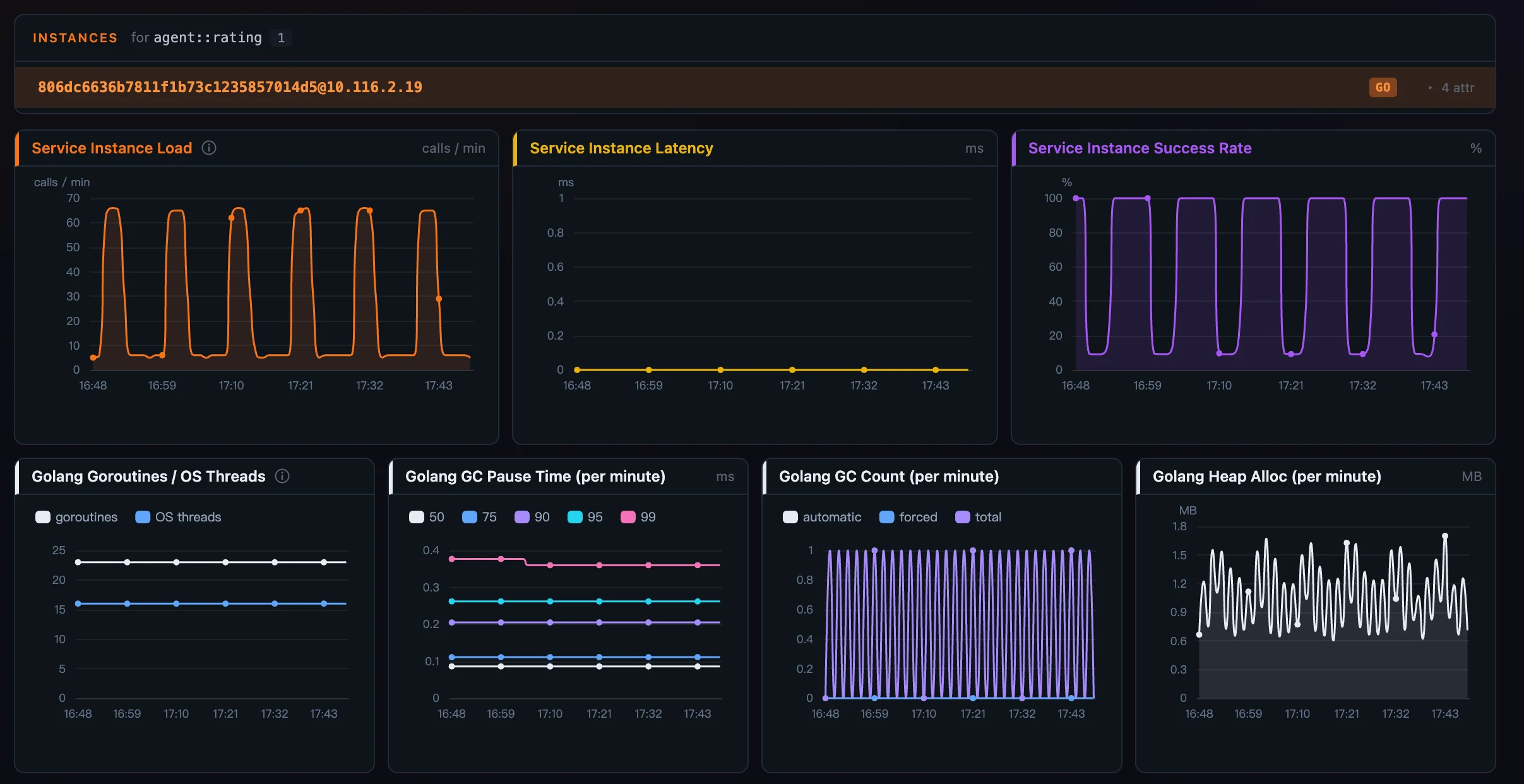Toggle the automatic GC legend entry
The height and width of the screenshot is (784, 1524).
(x=822, y=517)
